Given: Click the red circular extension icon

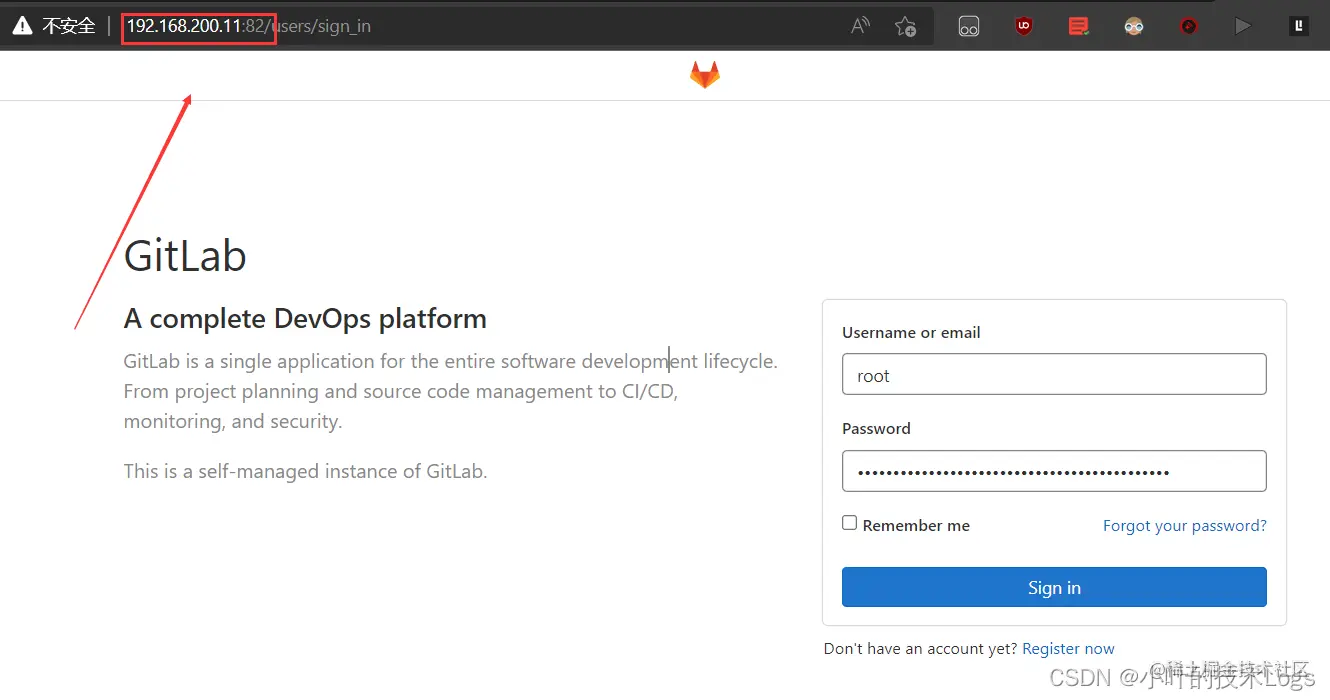Looking at the screenshot, I should coord(1188,27).
